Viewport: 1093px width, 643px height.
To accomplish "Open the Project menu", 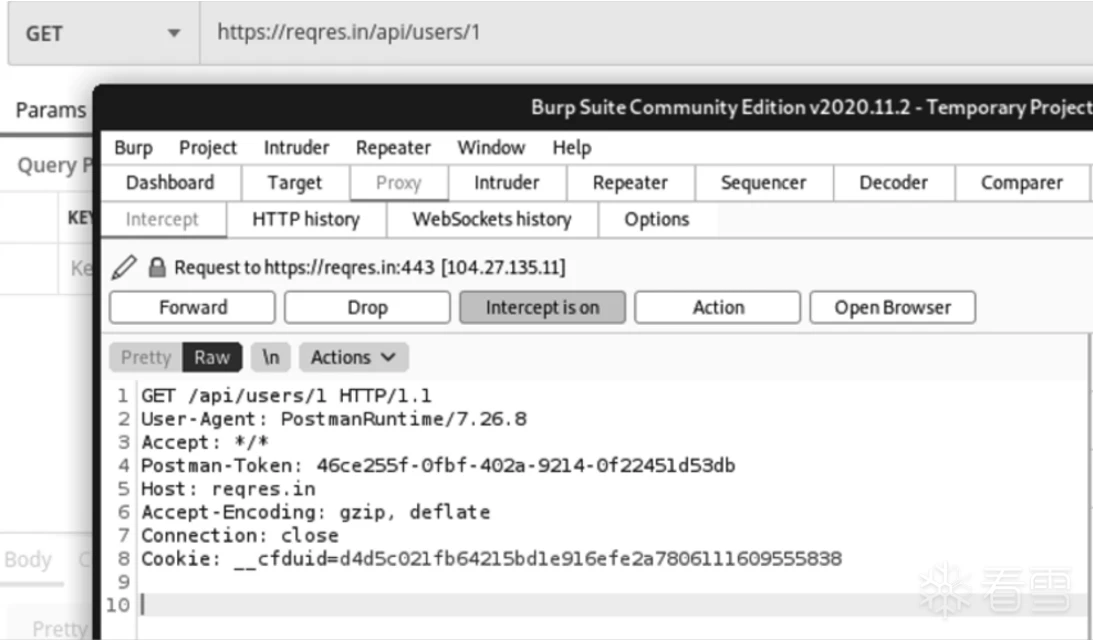I will coord(208,148).
